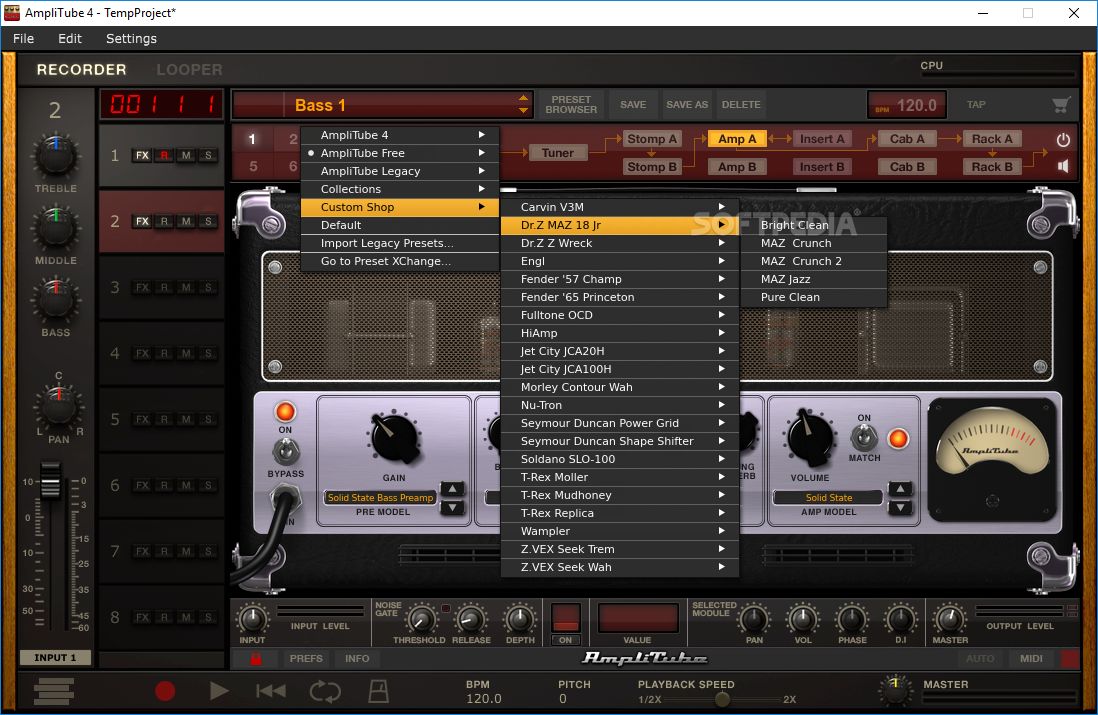Toggle the metronome icon
This screenshot has width=1098, height=715.
pos(379,690)
